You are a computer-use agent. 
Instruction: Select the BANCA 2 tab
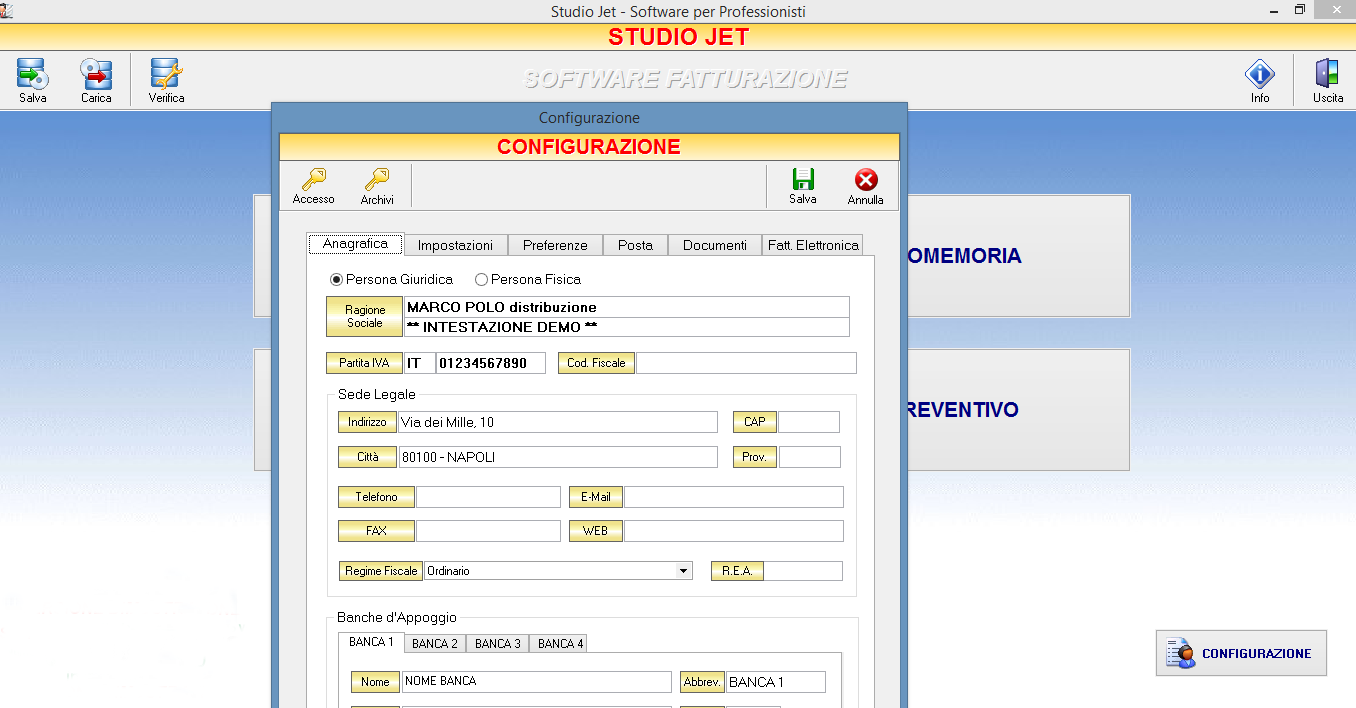pos(435,644)
